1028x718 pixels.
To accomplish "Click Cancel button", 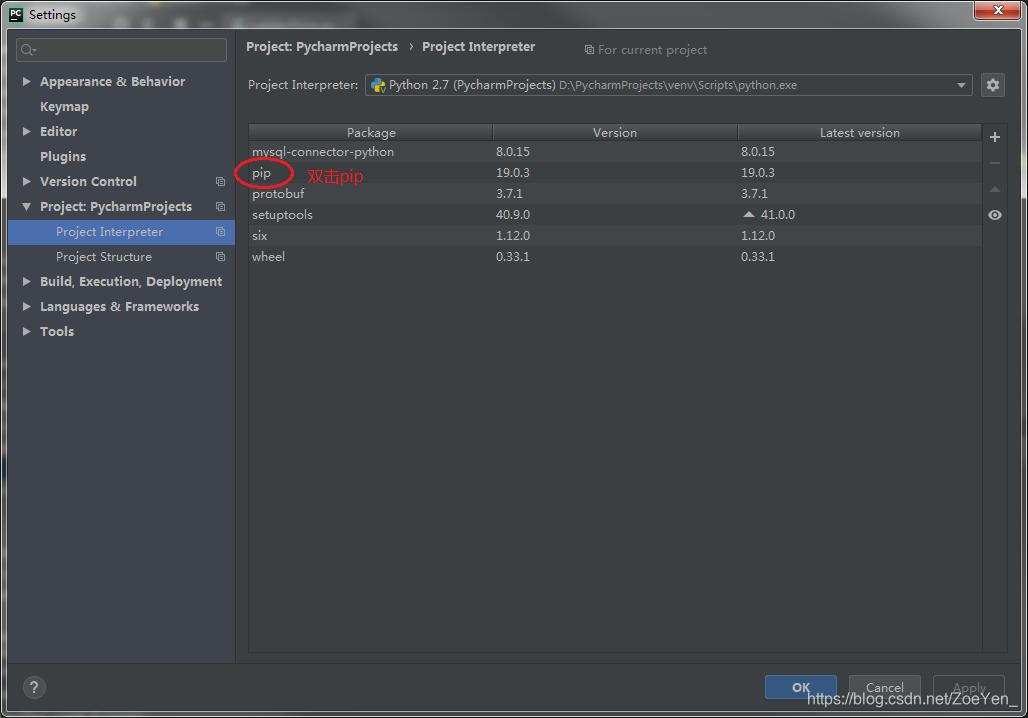I will [x=884, y=687].
